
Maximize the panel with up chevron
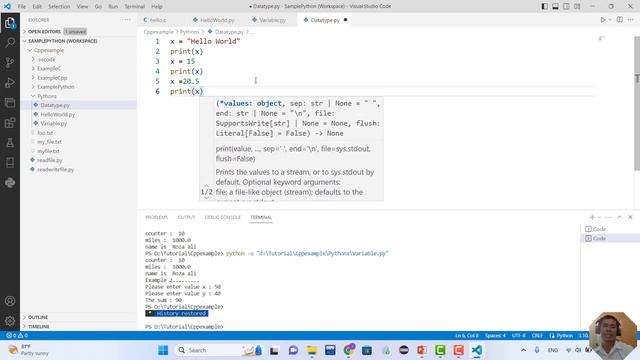point(620,217)
